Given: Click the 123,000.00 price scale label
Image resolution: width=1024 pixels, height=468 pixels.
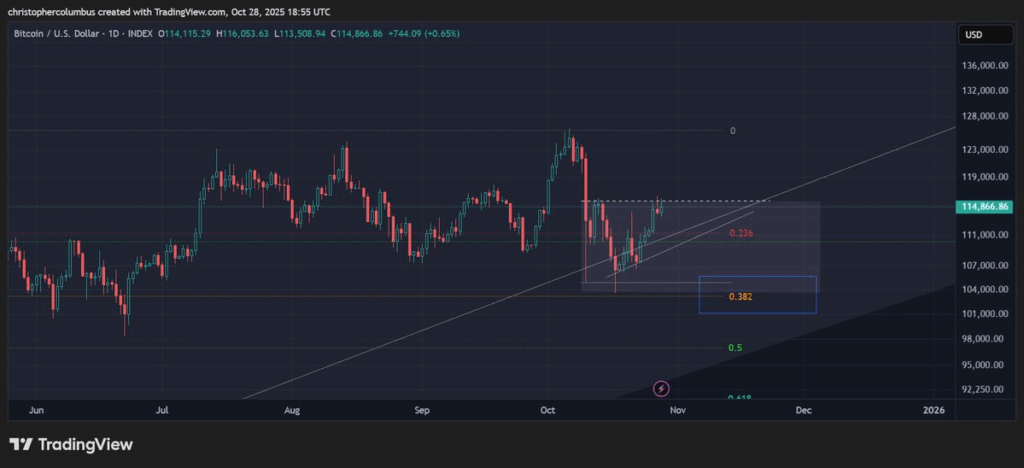Looking at the screenshot, I should coord(984,150).
